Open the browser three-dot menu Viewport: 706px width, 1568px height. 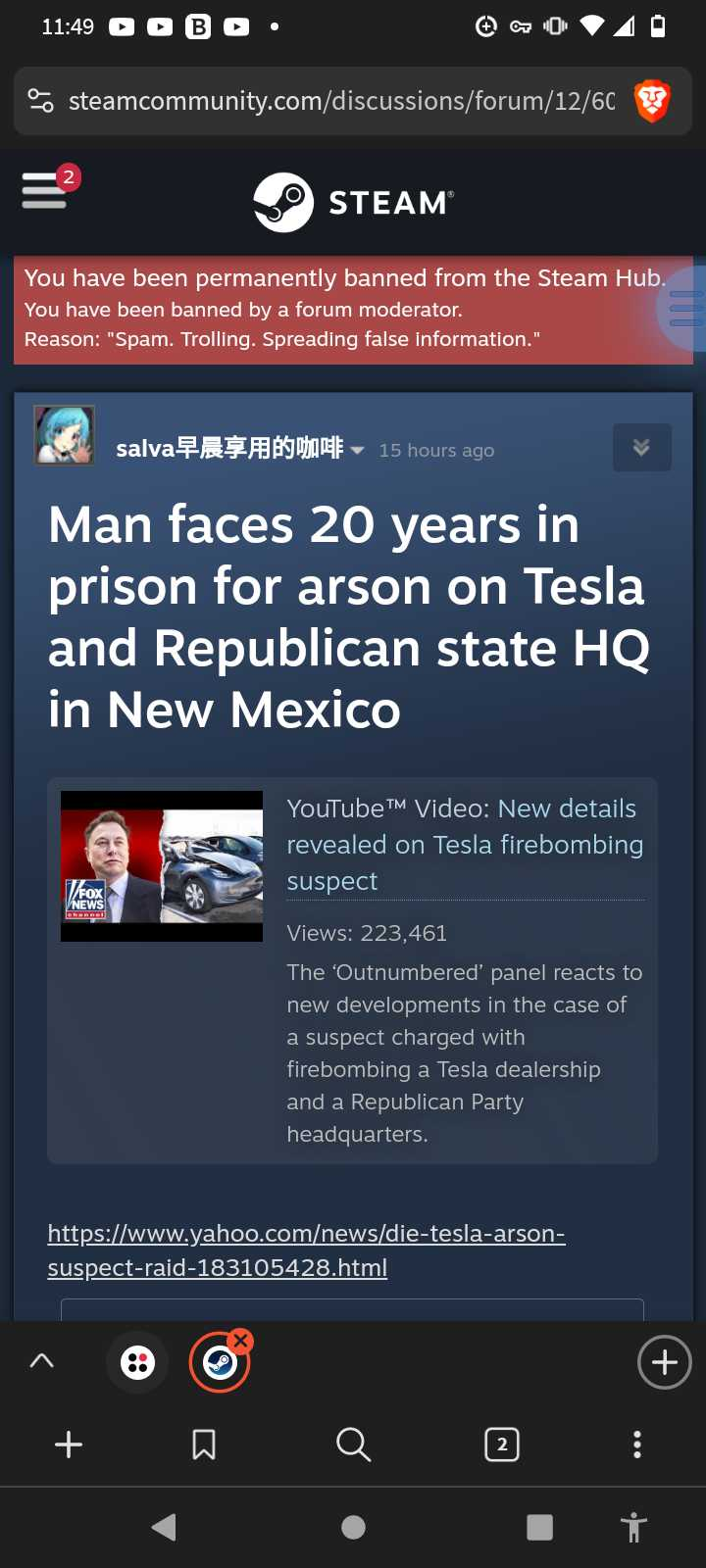click(x=637, y=1445)
